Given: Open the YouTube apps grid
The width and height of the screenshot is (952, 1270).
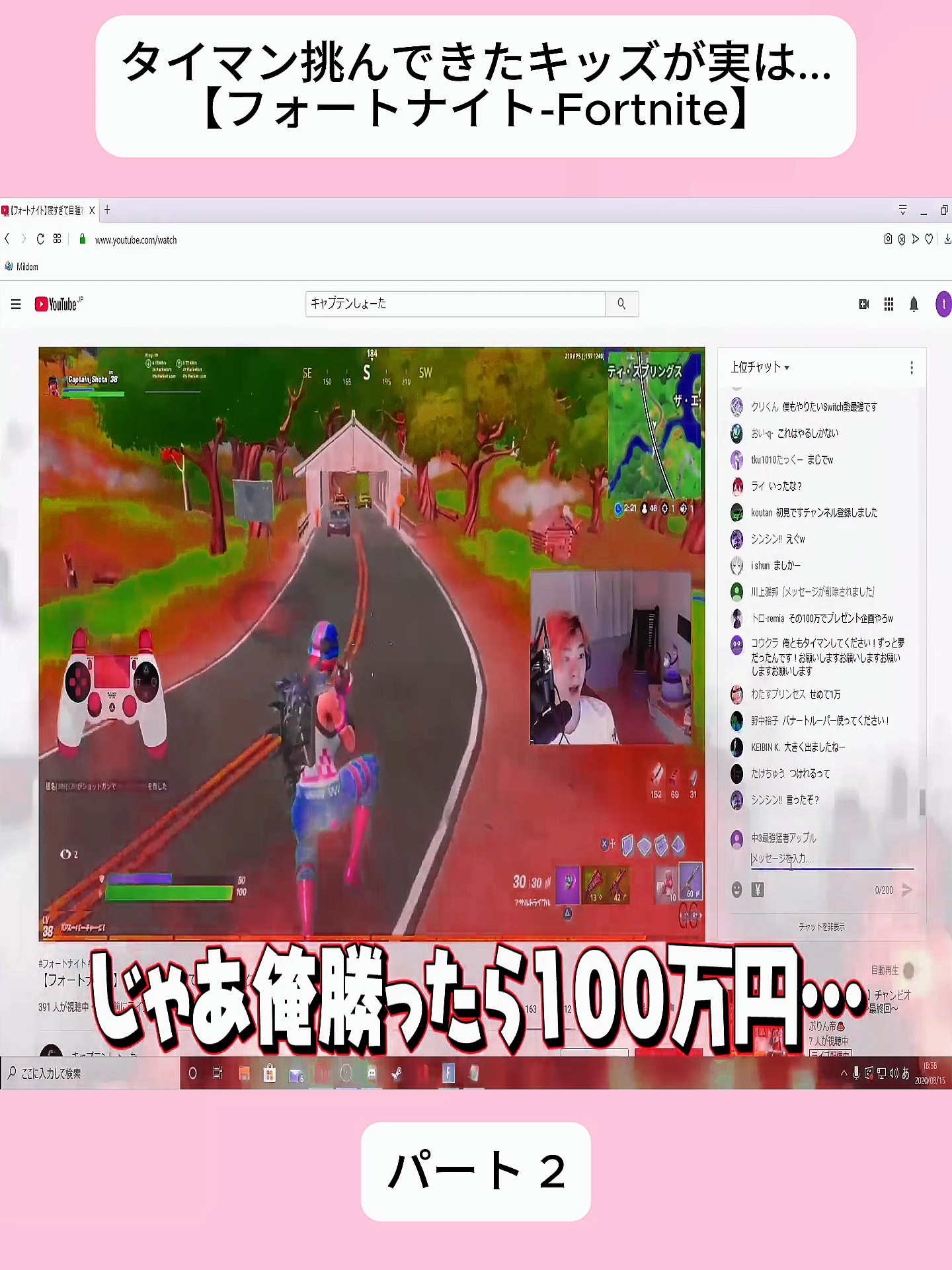Looking at the screenshot, I should point(889,304).
